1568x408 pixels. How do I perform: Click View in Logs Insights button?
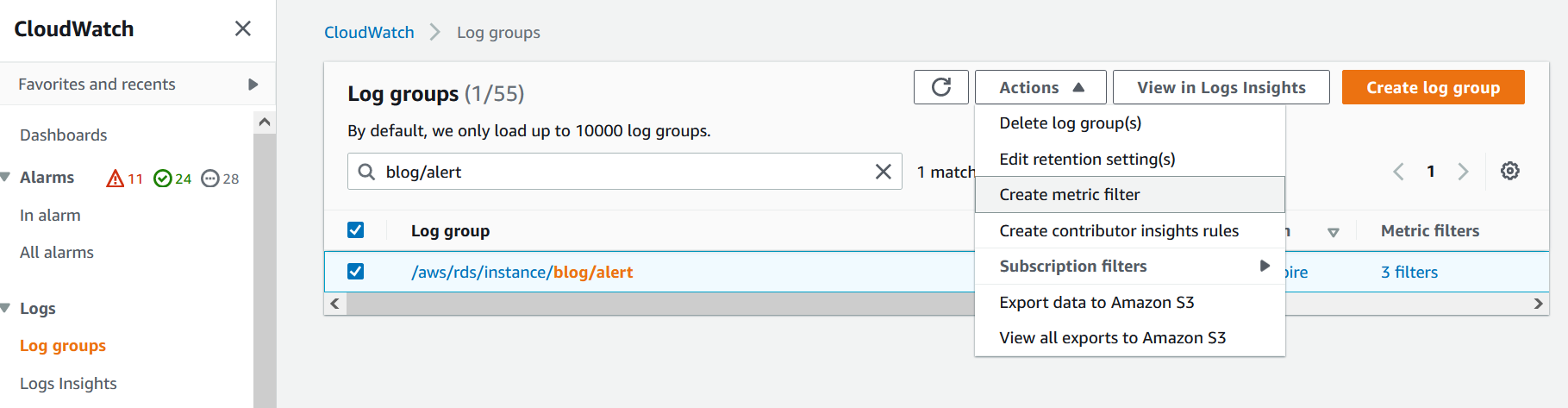click(1221, 87)
